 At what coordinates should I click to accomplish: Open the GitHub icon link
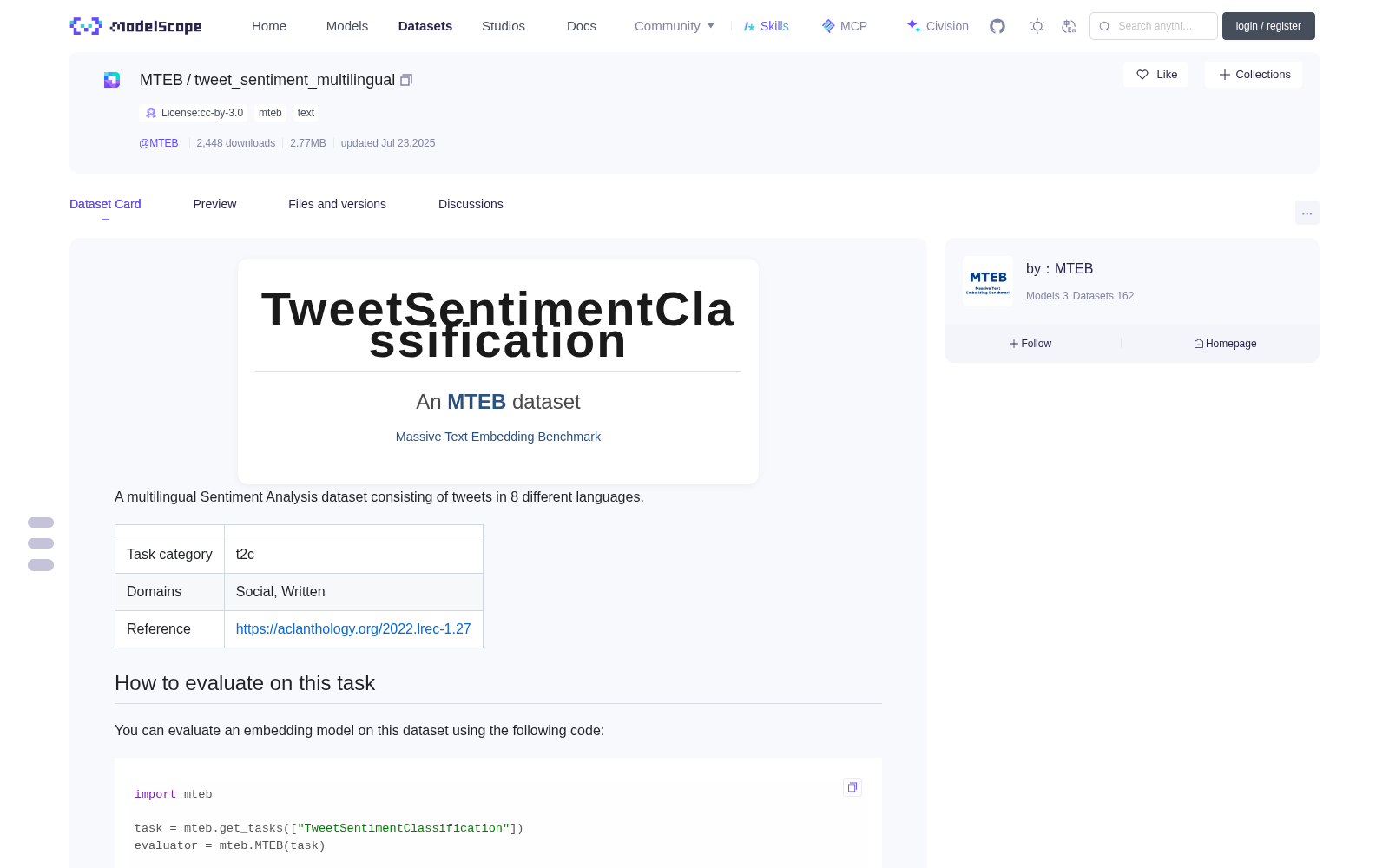(x=997, y=26)
